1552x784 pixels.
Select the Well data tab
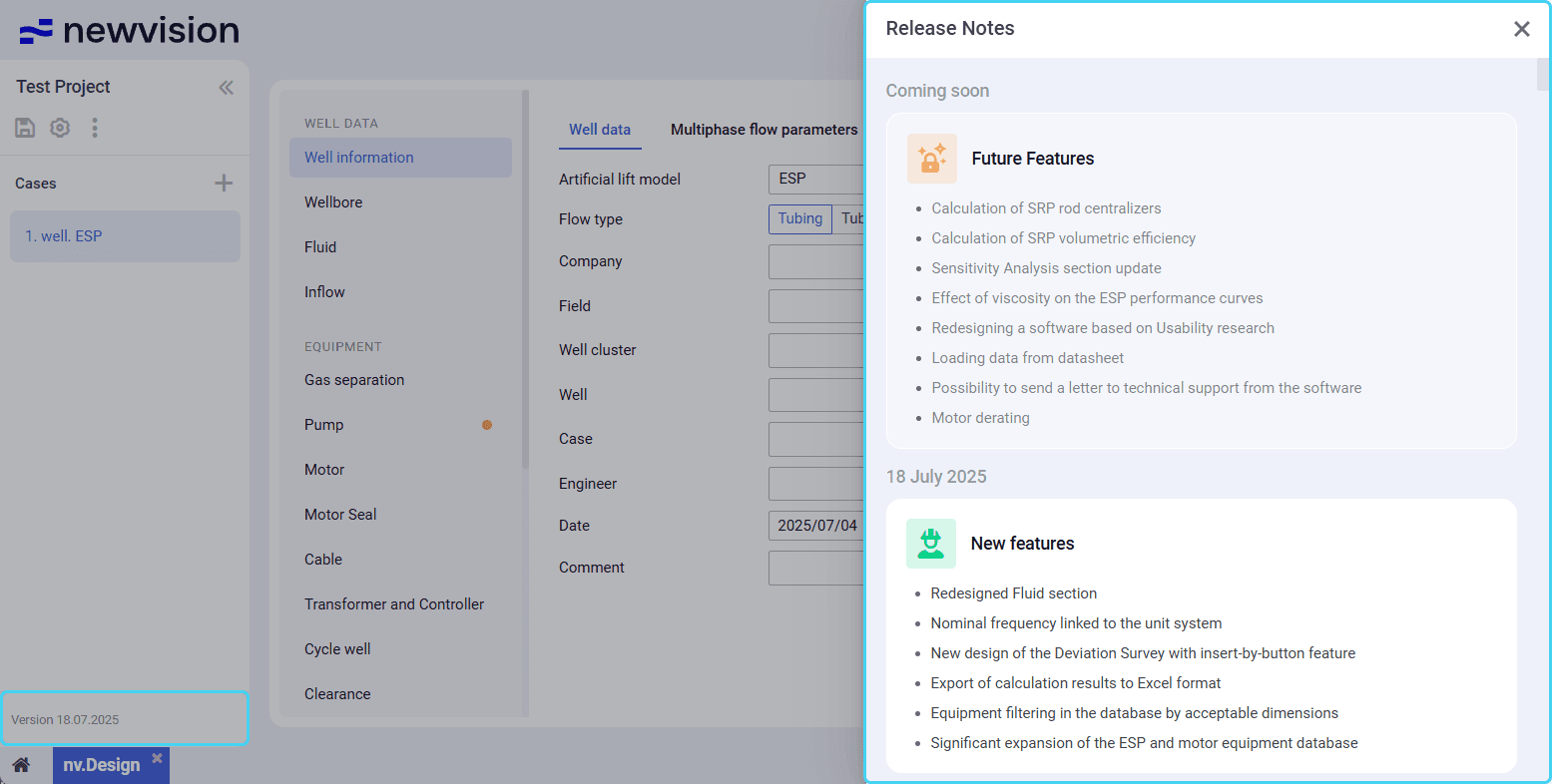point(599,130)
